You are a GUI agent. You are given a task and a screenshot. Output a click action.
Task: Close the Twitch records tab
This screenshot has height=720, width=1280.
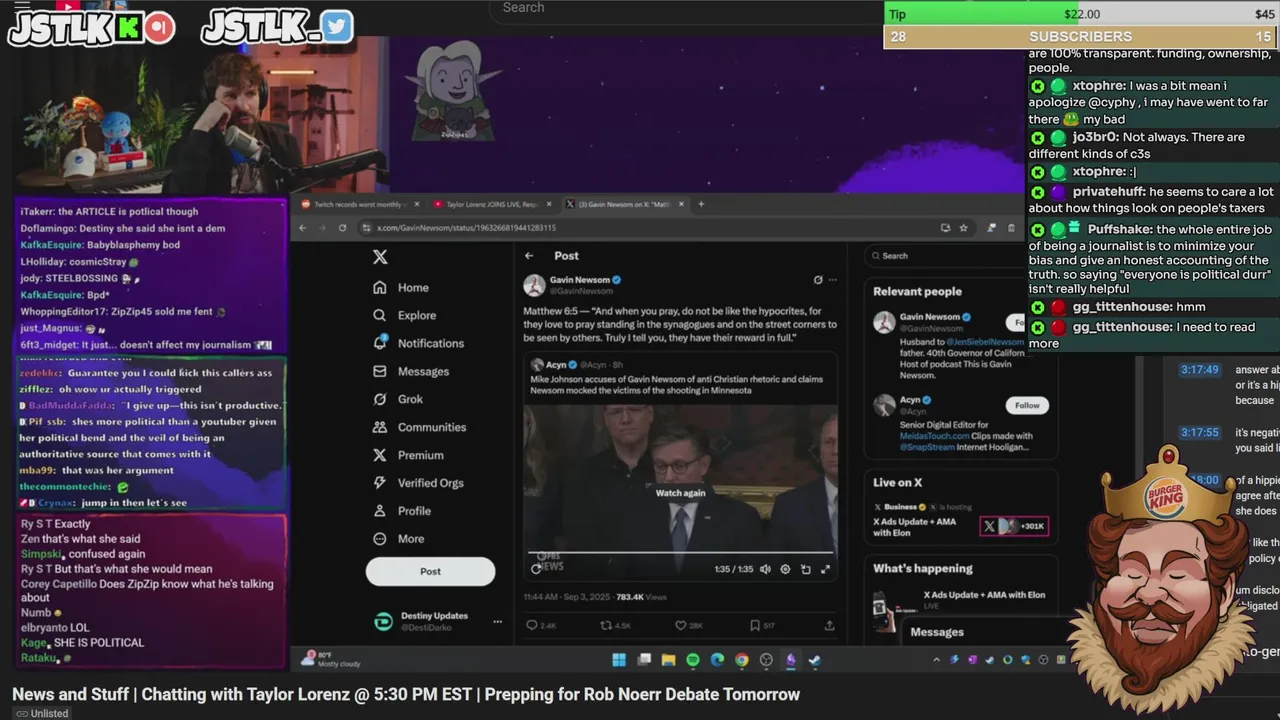(417, 204)
